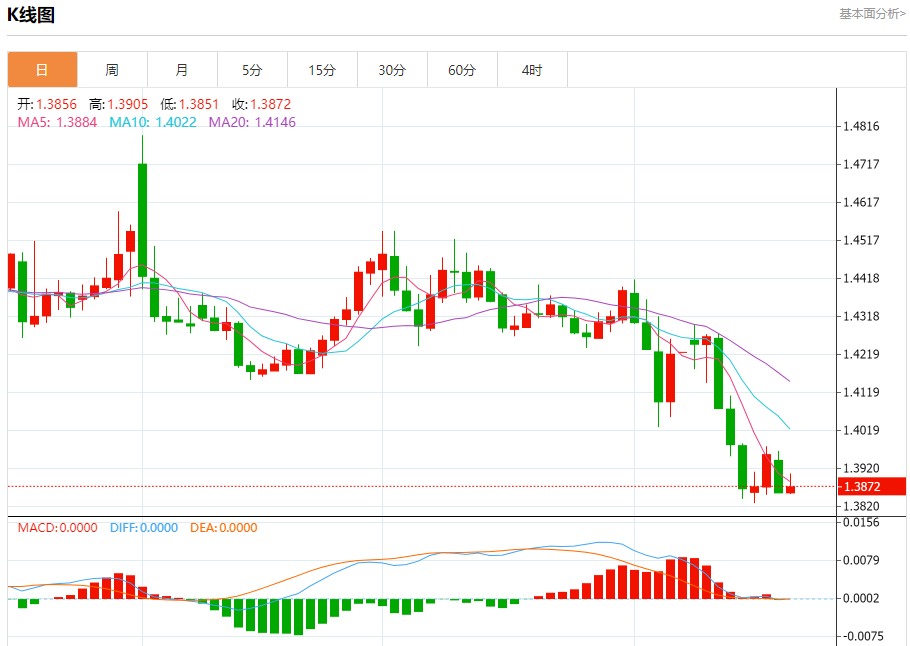Open the 4时 interval tab
Image resolution: width=910 pixels, height=646 pixels.
tap(532, 70)
